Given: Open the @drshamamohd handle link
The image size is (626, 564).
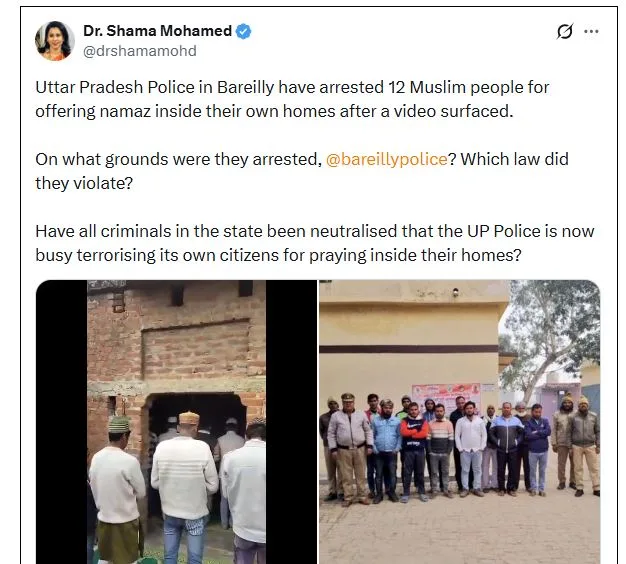Looking at the screenshot, I should [x=140, y=51].
